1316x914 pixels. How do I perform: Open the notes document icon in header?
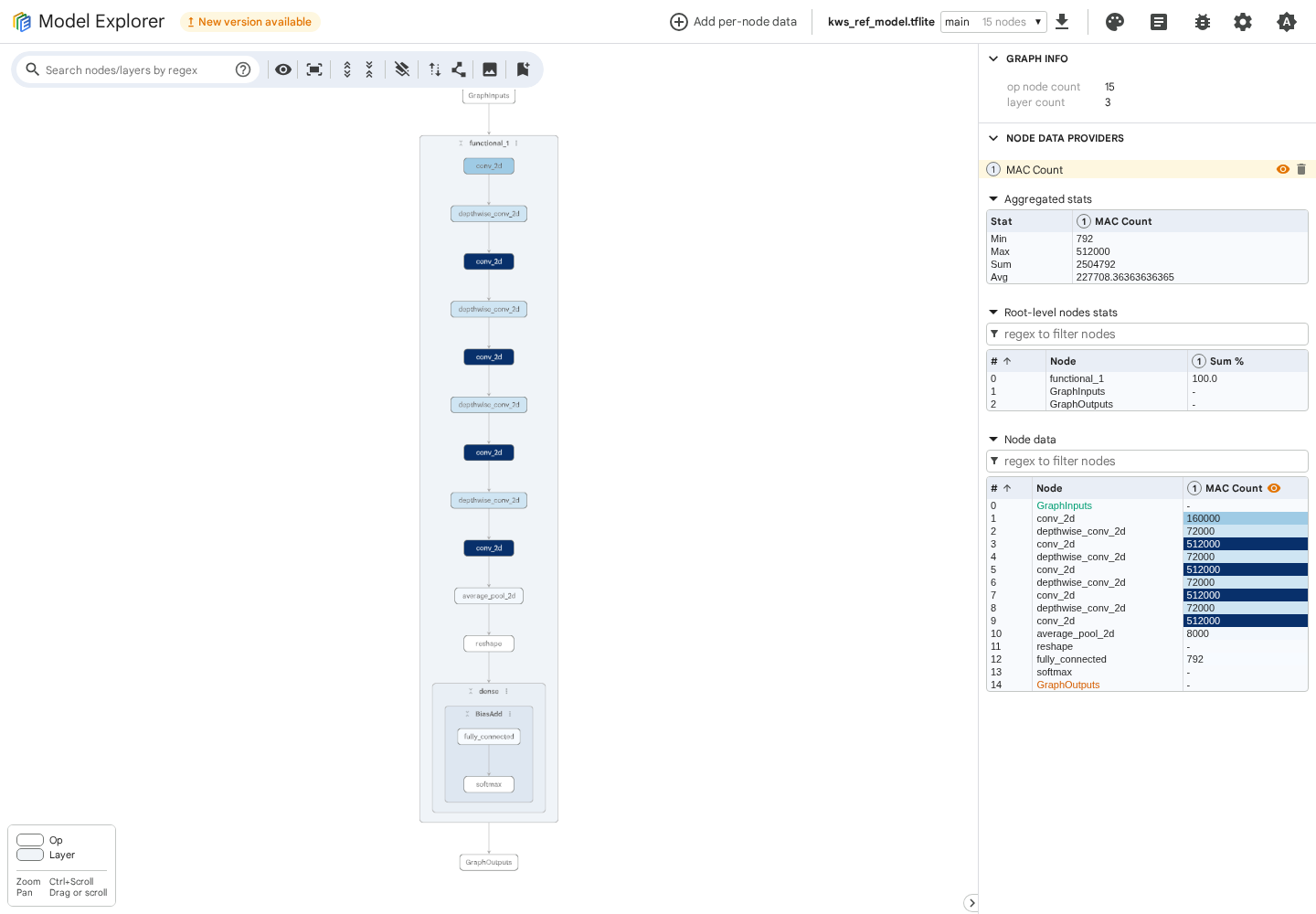tap(1159, 22)
